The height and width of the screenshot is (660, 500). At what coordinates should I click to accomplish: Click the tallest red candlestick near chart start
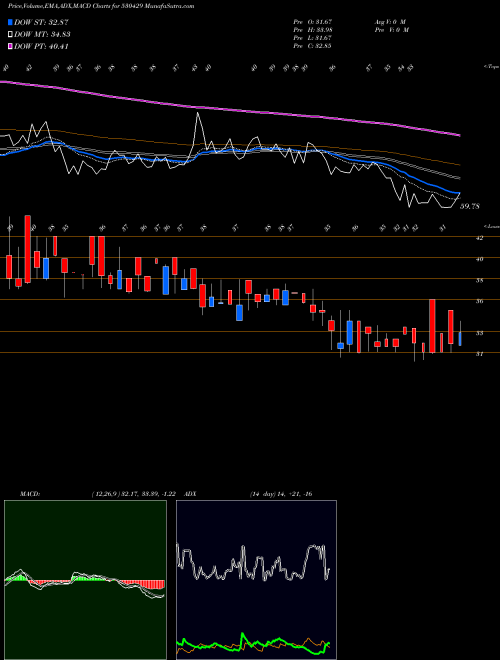pos(27,249)
